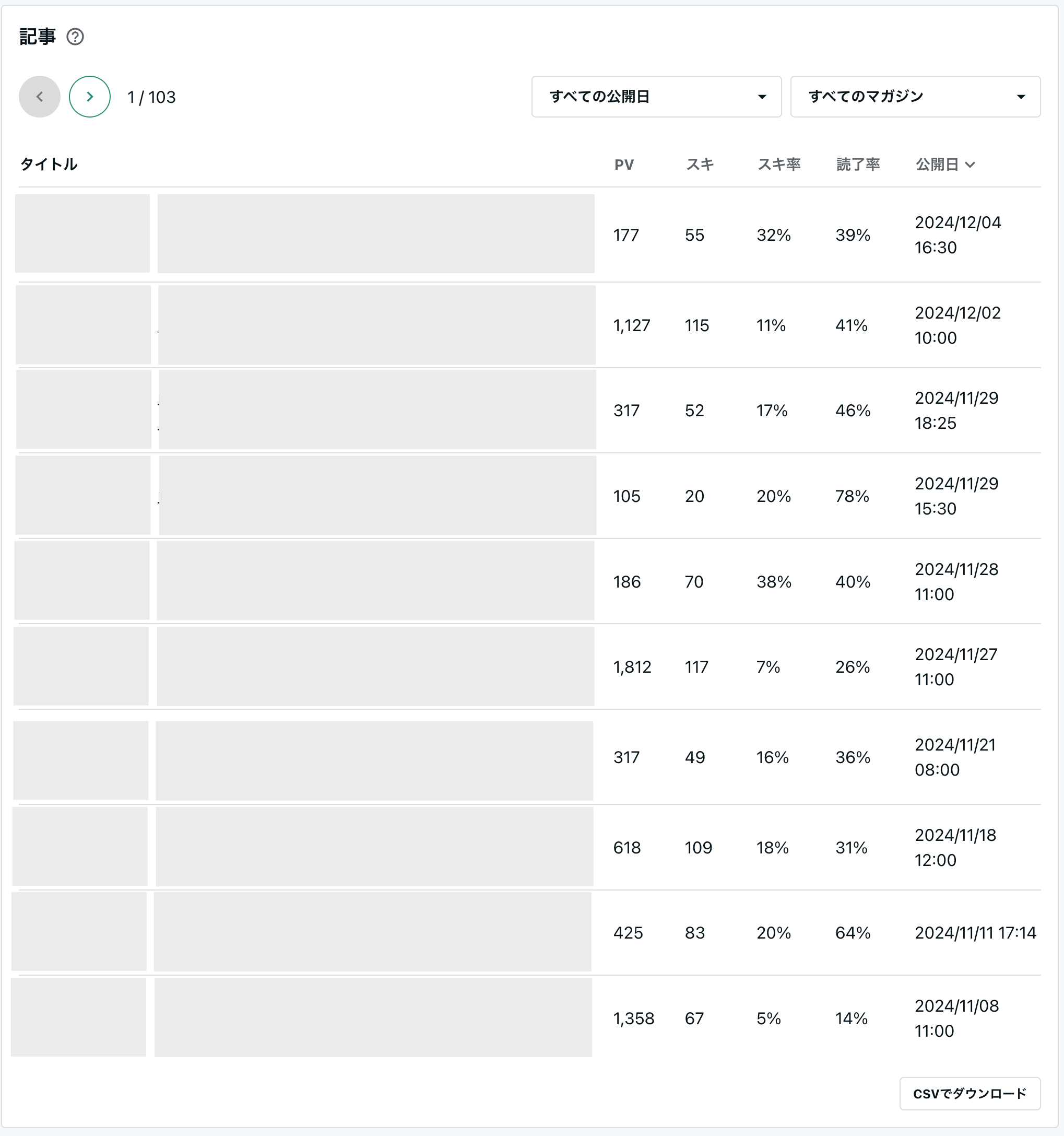
Task: Select PV value 1,812
Action: [x=632, y=667]
